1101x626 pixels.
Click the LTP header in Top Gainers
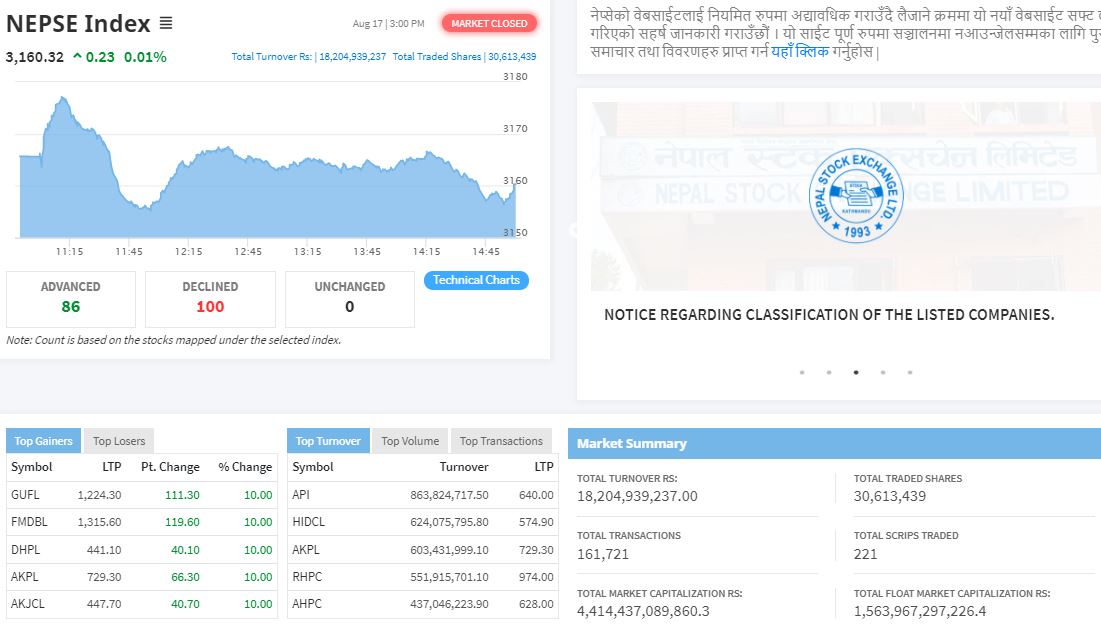point(112,467)
